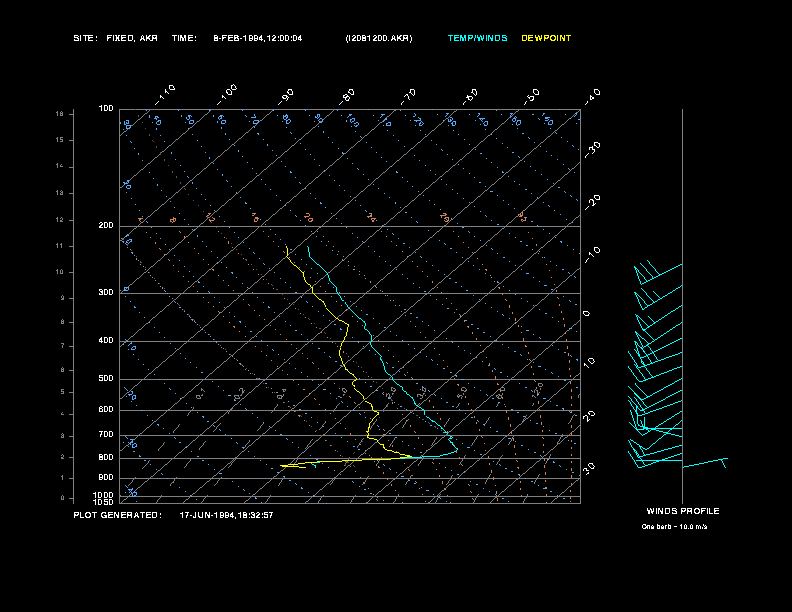This screenshot has height=612, width=792.
Task: Click the 600 pressure level label
Action: (106, 410)
